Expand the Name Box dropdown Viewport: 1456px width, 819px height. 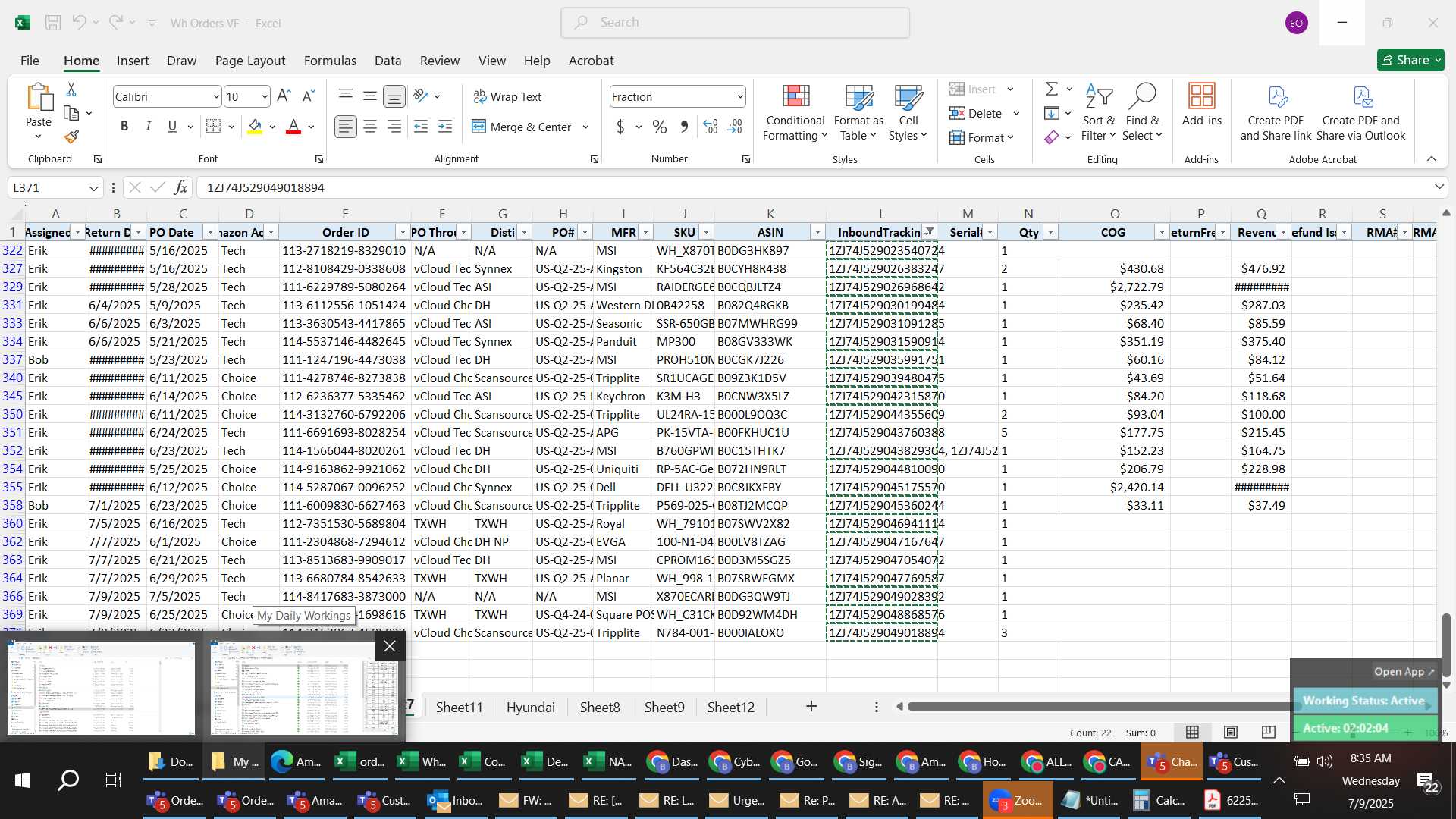click(x=93, y=187)
